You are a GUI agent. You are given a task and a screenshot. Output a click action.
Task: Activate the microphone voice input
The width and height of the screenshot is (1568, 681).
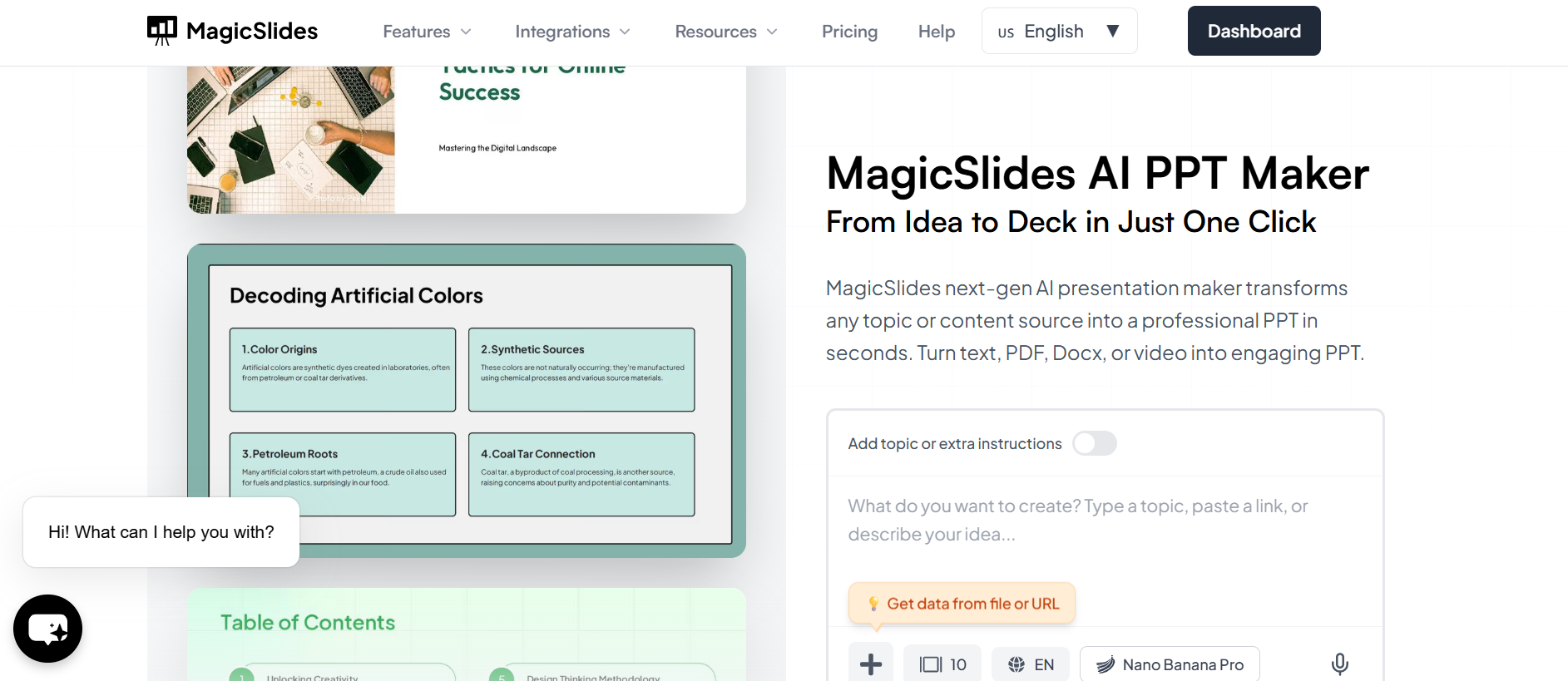pyautogui.click(x=1339, y=664)
